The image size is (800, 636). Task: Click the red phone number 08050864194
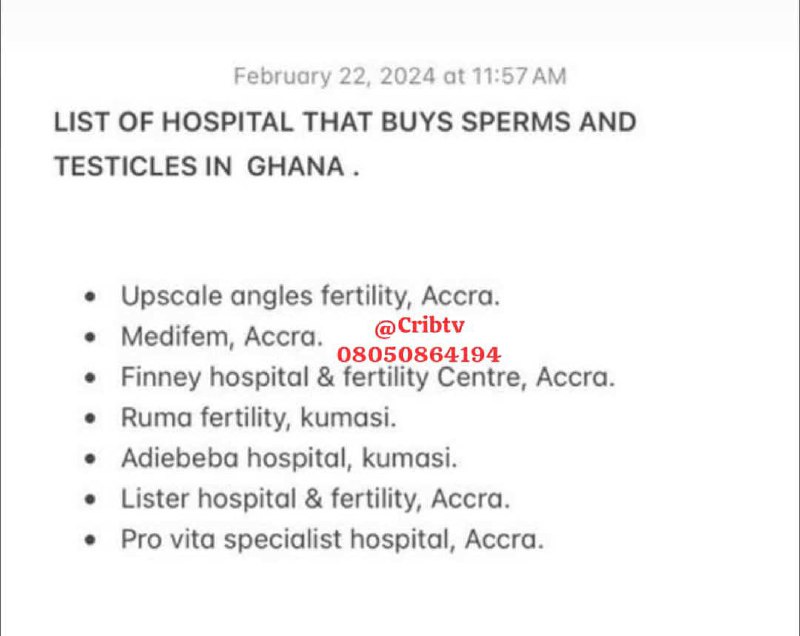[x=419, y=354]
